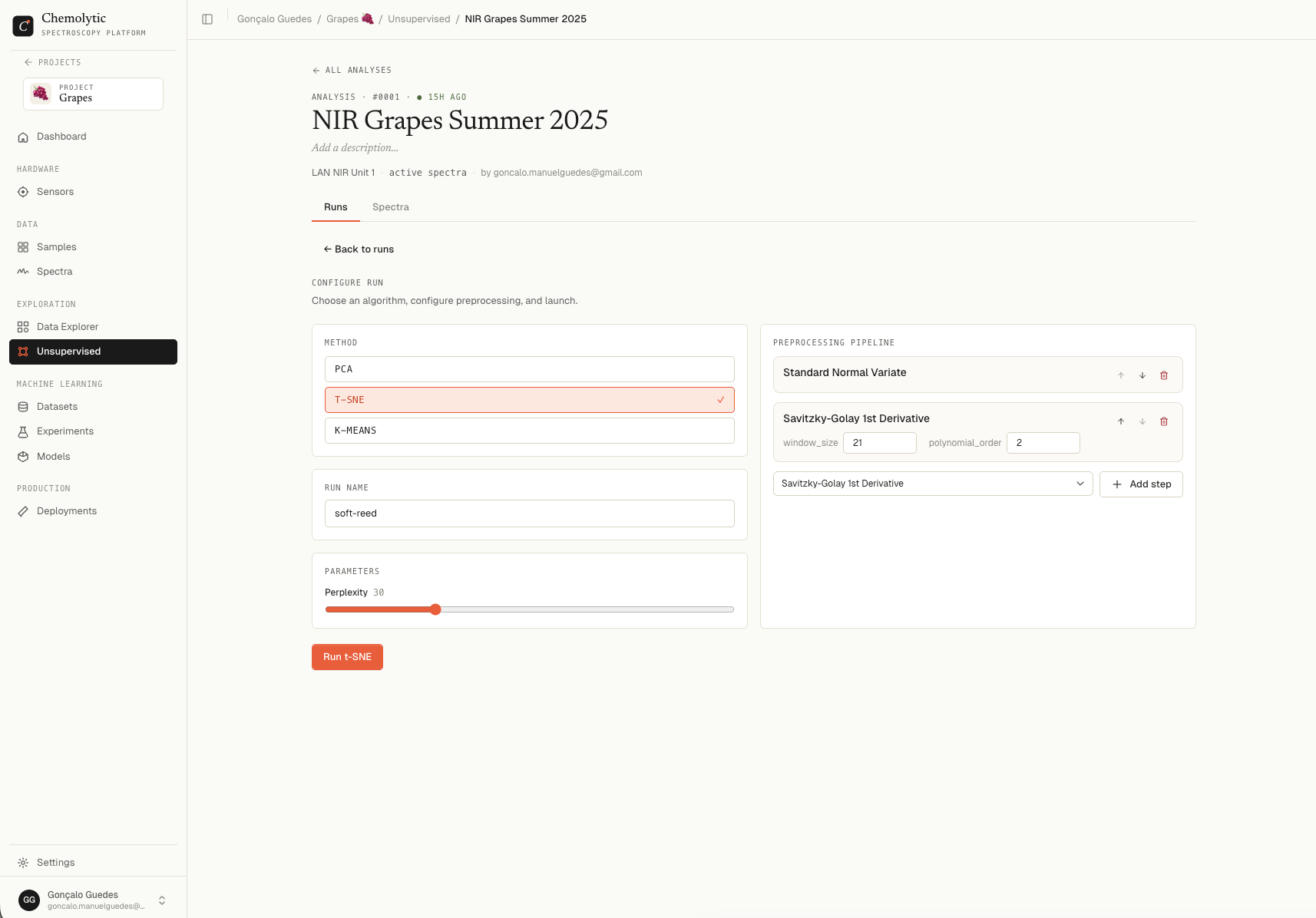Click the GG user avatar

click(29, 900)
